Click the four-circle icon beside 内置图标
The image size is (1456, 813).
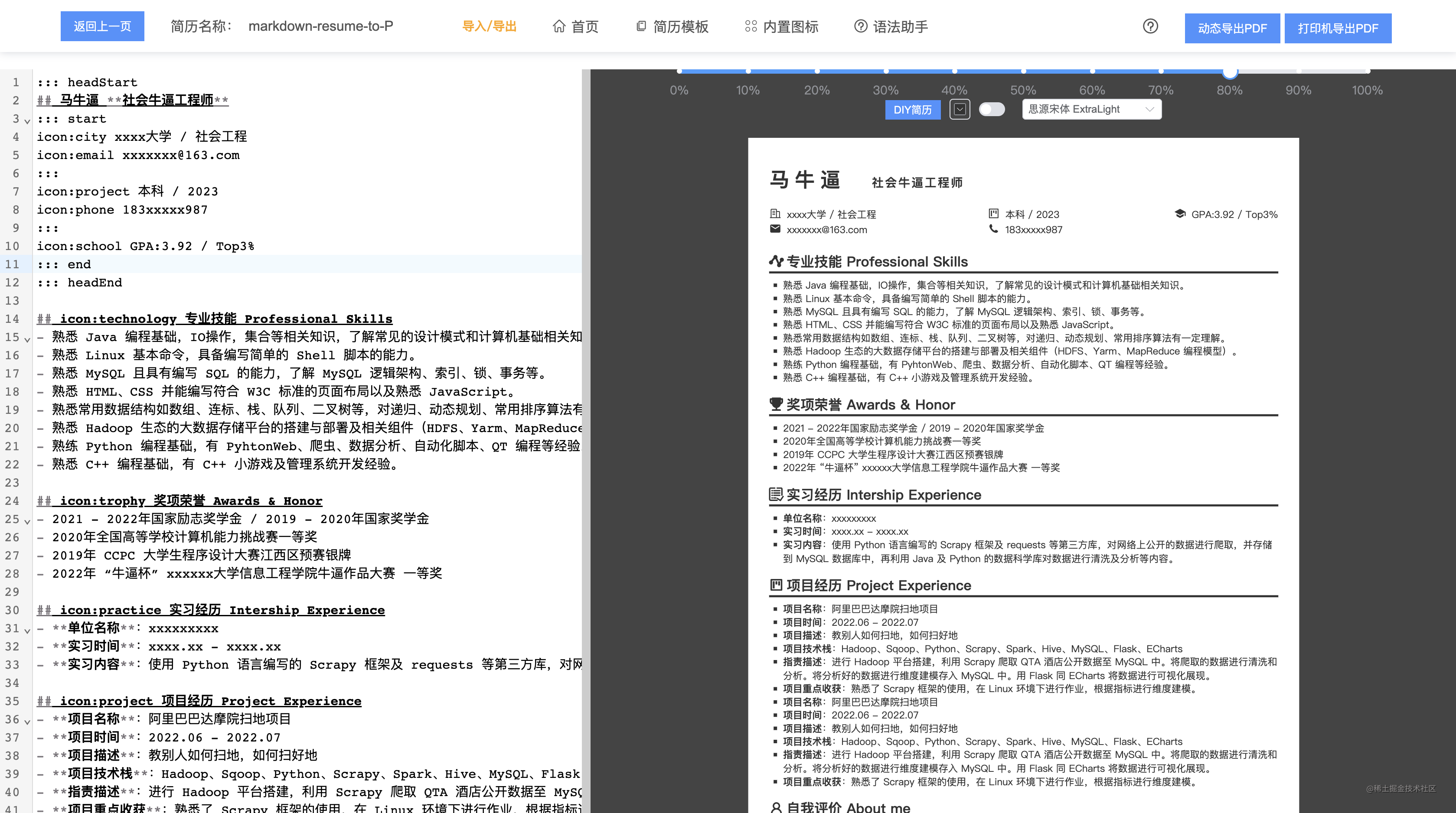(751, 26)
